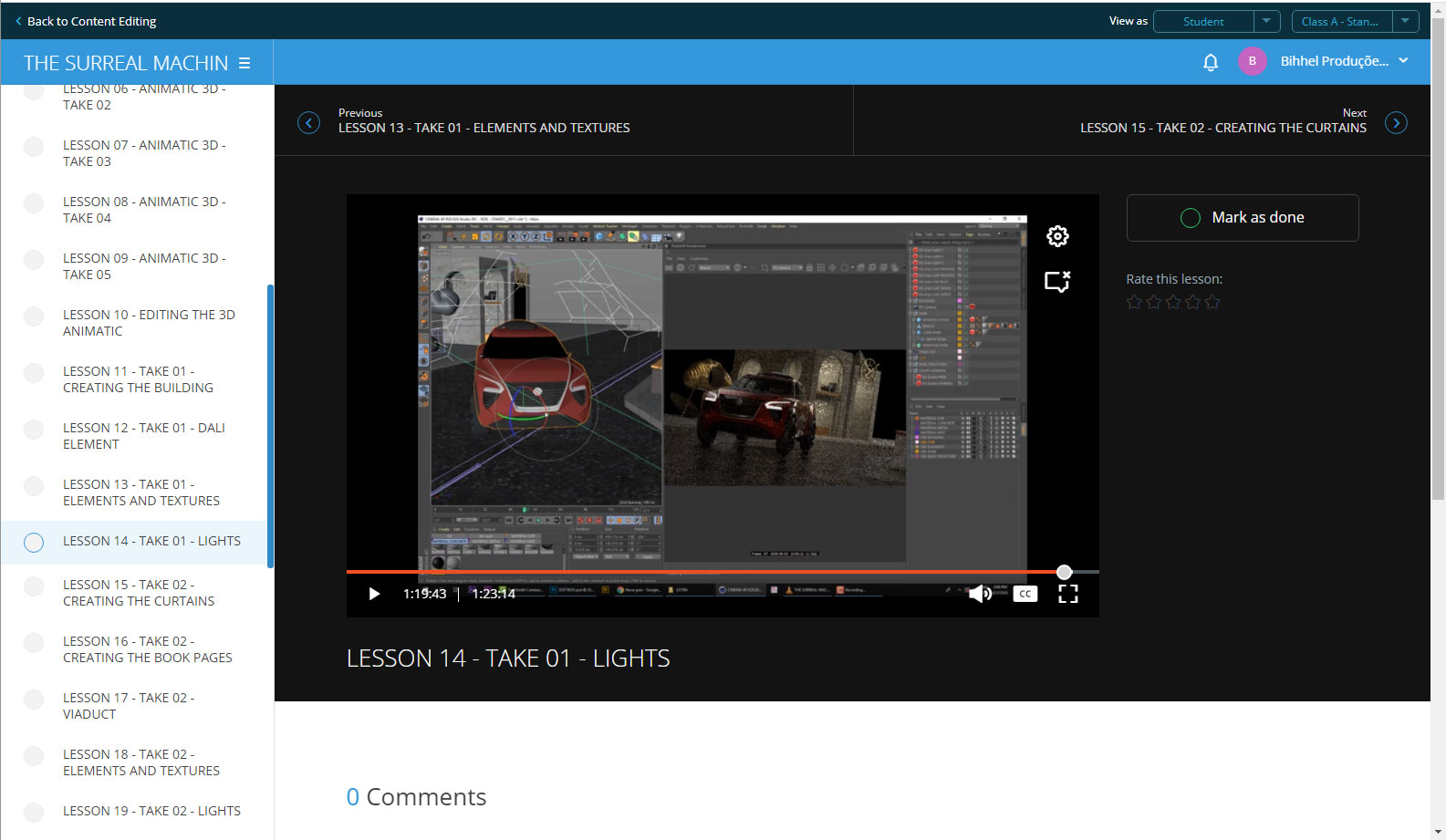
Task: Click the hamburger menu next to course title
Action: 244,63
